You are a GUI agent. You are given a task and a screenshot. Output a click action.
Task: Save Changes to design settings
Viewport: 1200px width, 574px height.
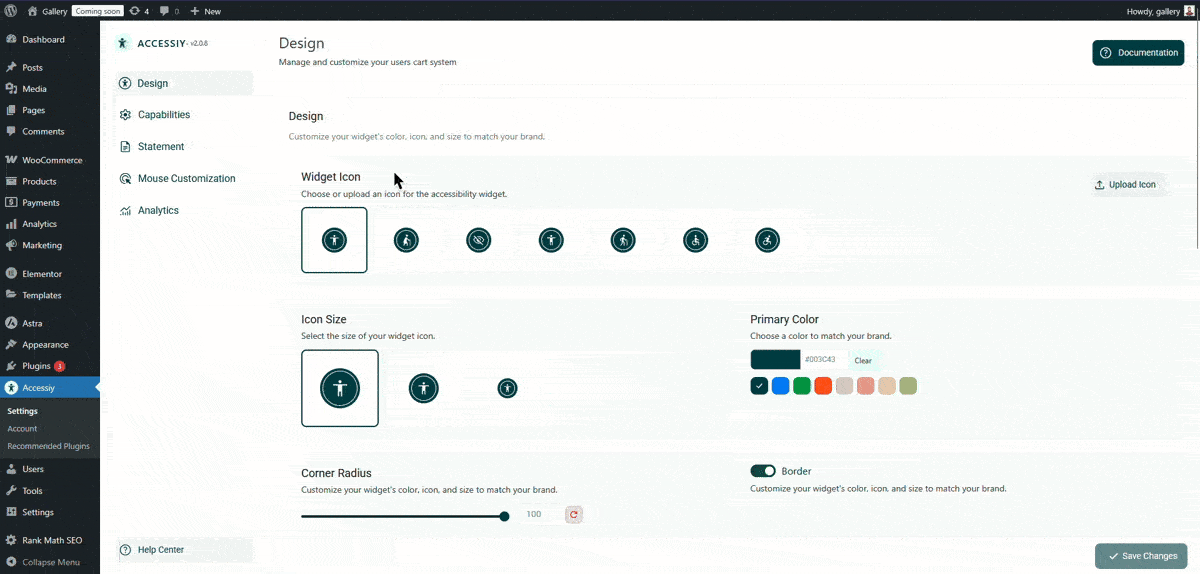click(x=1141, y=556)
